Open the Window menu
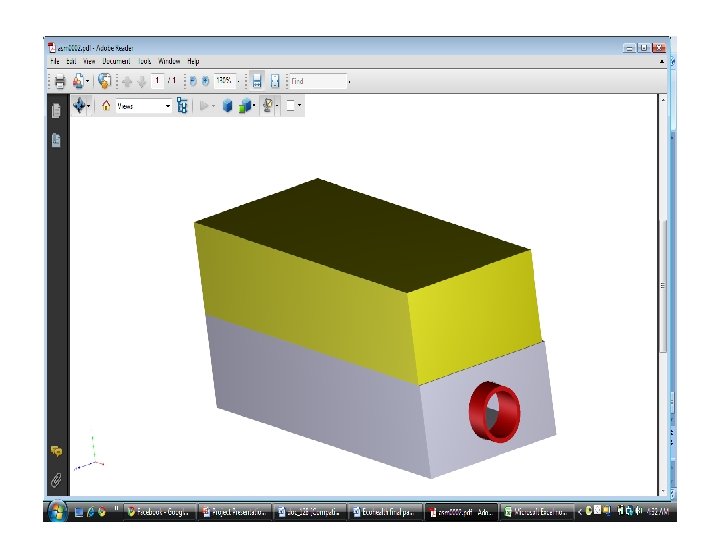 coord(169,61)
